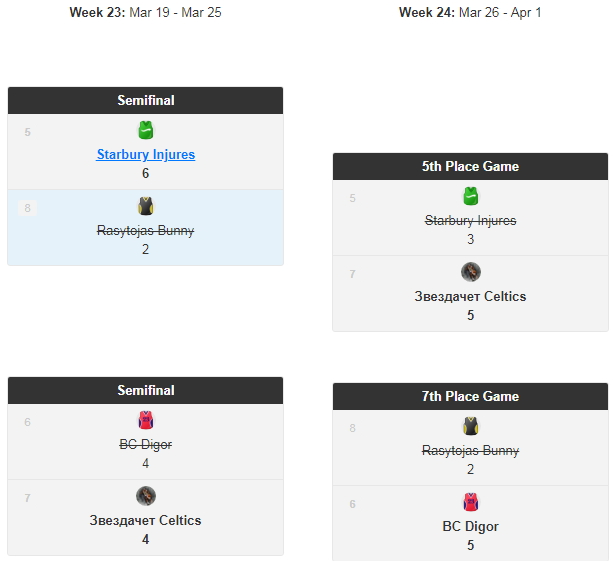Viewport: 614px width, 561px height.
Task: Click BC Digor red jersey in bottom Semifinal
Action: pyautogui.click(x=146, y=420)
